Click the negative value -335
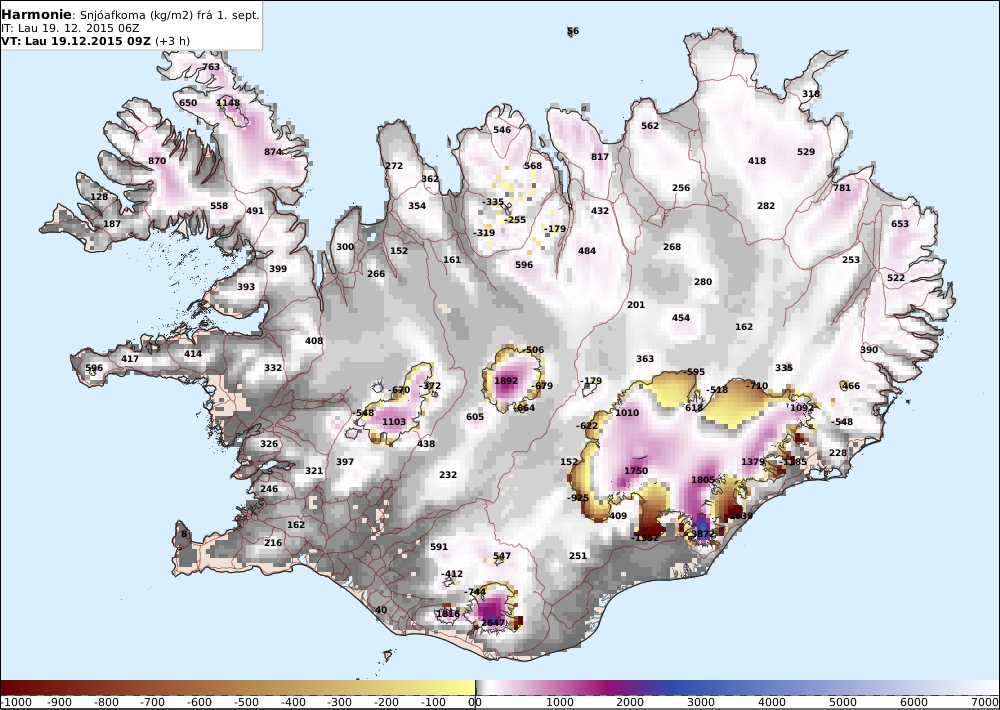 tap(492, 202)
